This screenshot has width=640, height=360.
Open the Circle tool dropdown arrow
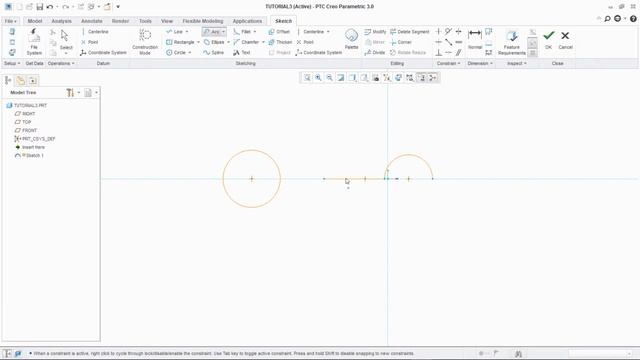190,53
